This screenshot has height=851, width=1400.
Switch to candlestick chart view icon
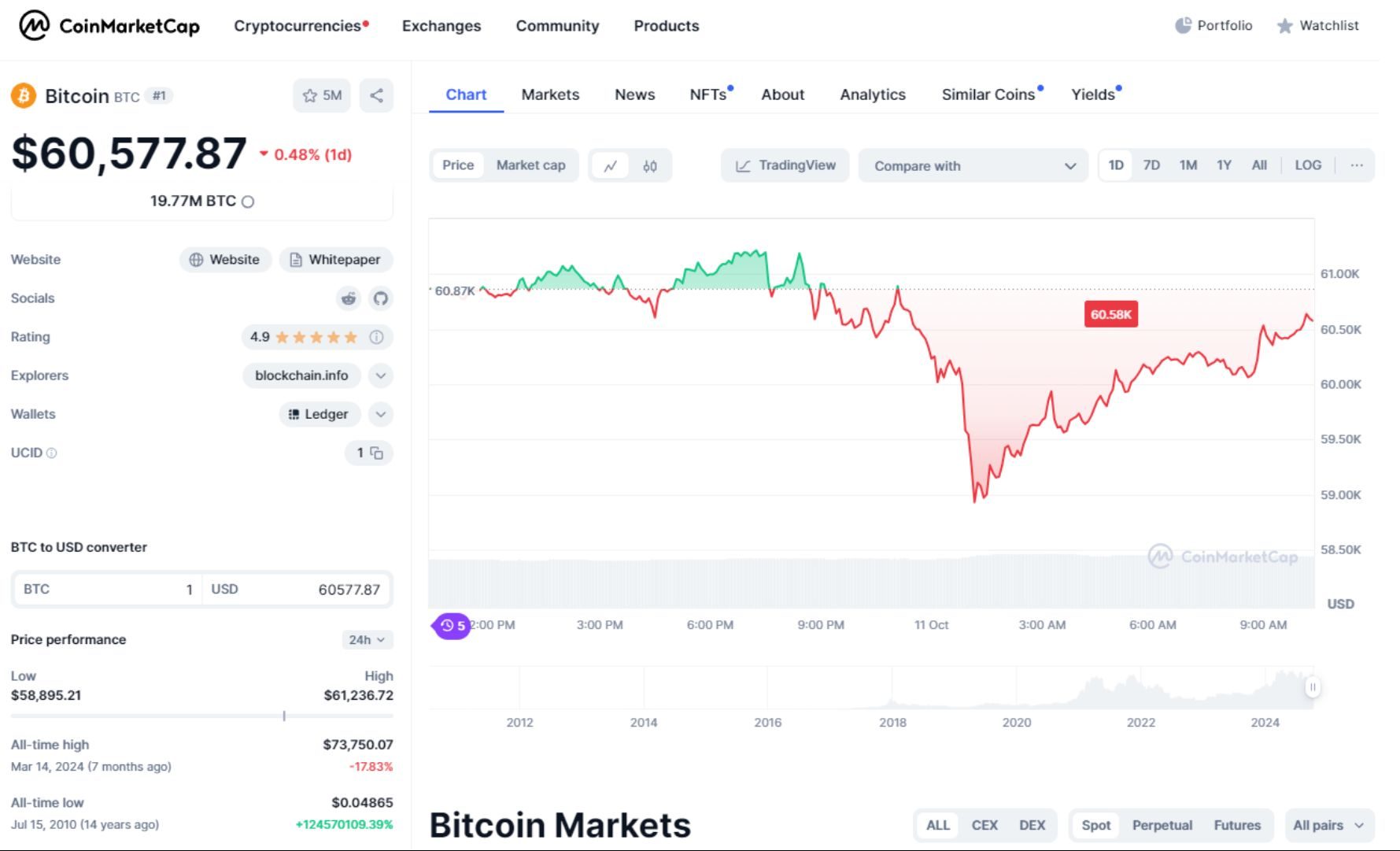650,166
